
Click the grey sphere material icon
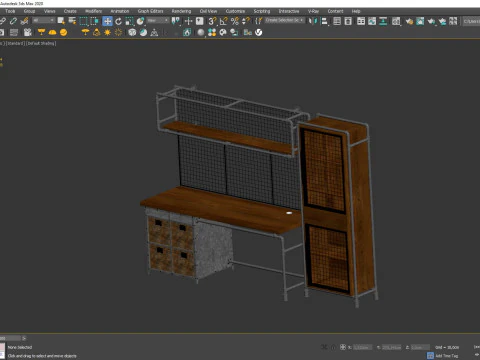tap(201, 32)
